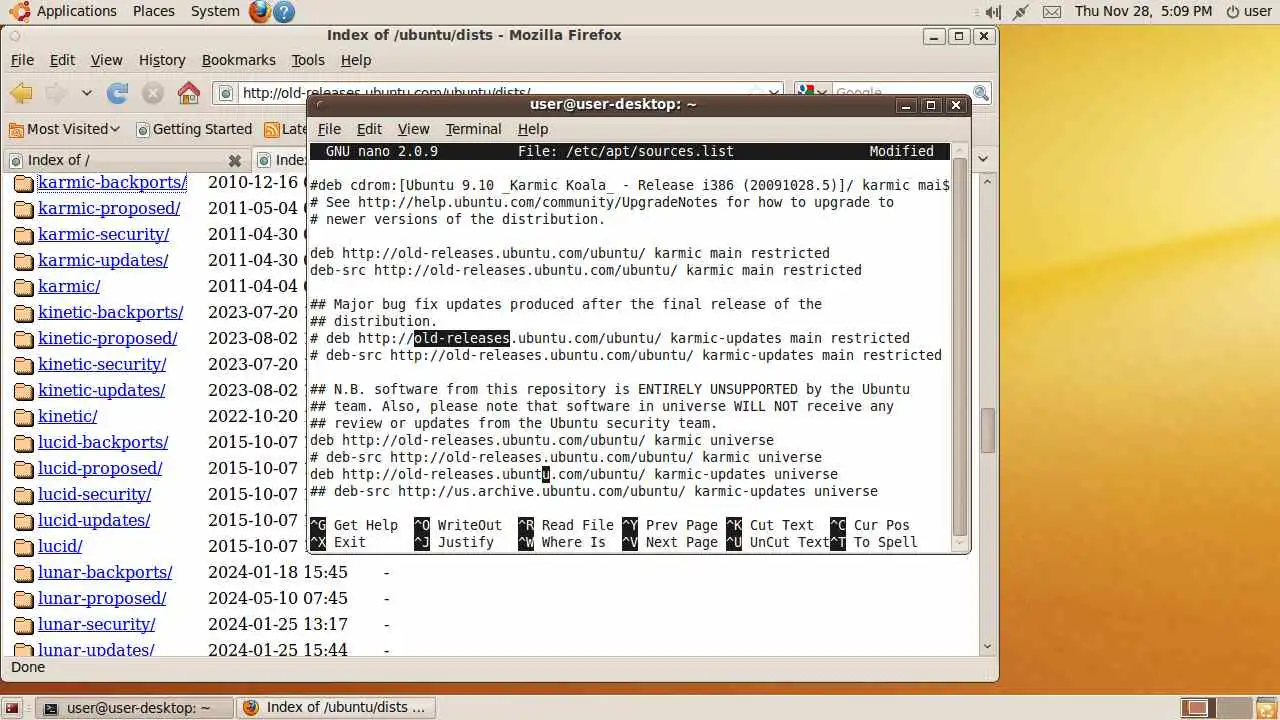
Task: Click the Firefox back arrow button
Action: (21, 93)
